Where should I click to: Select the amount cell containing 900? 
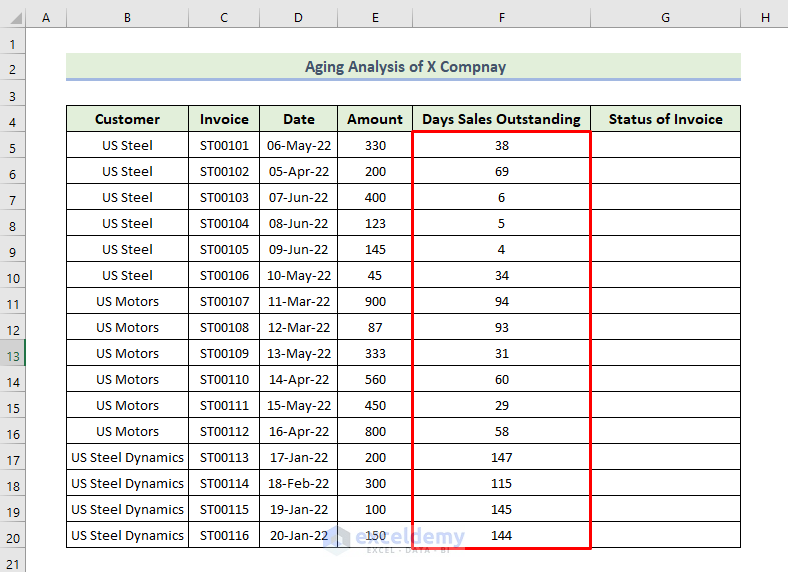(x=375, y=301)
